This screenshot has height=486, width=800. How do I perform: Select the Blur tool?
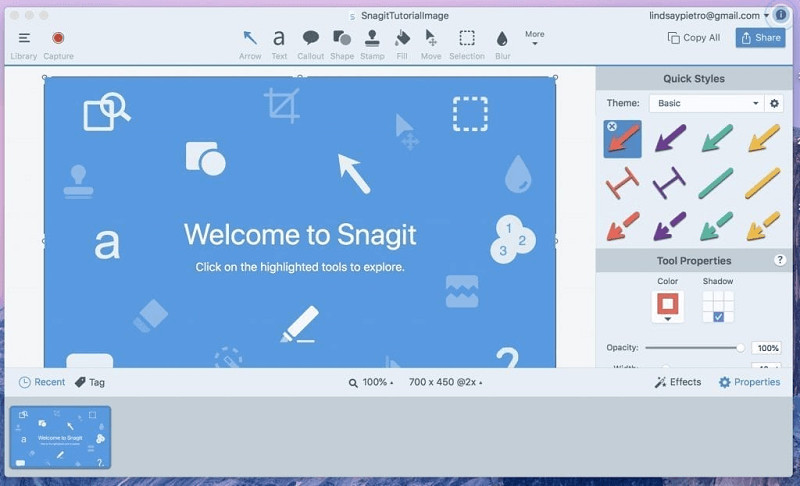(x=502, y=40)
